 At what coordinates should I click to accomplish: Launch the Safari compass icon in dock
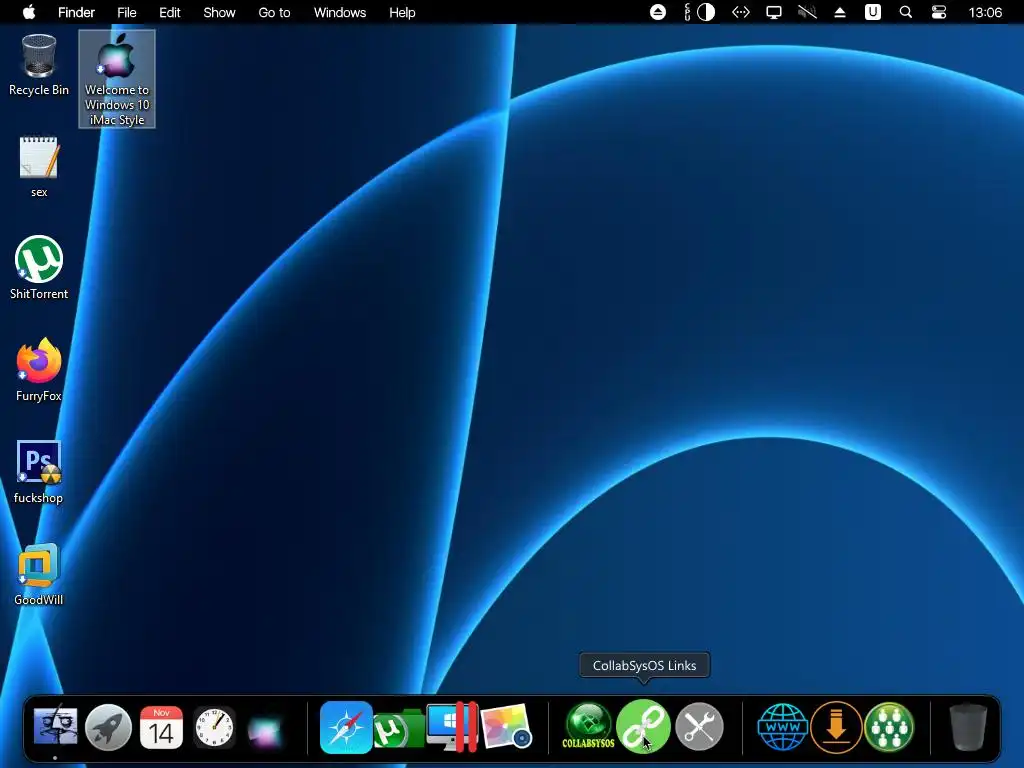click(x=346, y=727)
